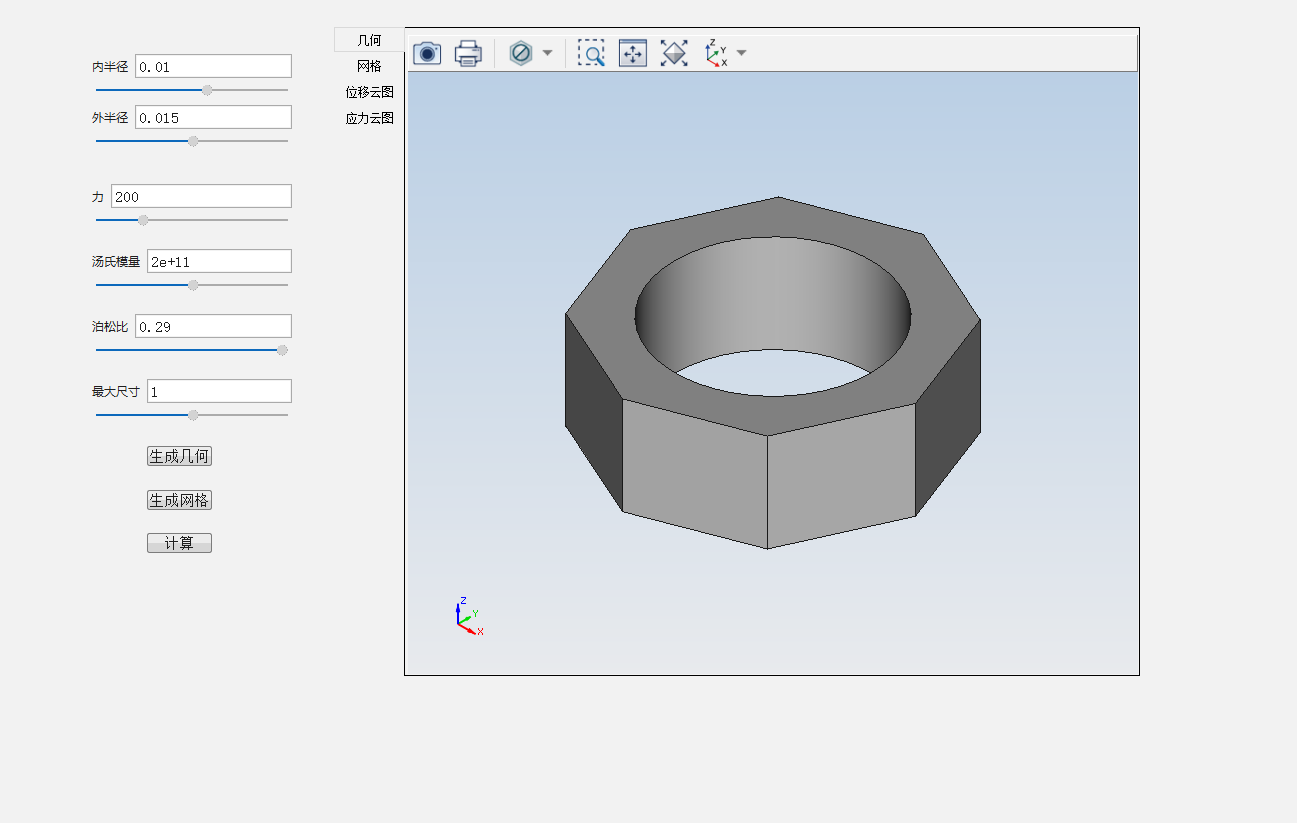Click the pan view icon
This screenshot has width=1297, height=823.
coord(633,53)
